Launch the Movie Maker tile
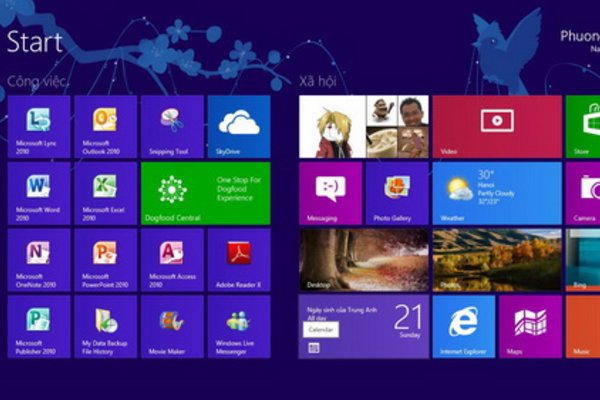Viewport: 600px width, 400px height. (x=172, y=327)
